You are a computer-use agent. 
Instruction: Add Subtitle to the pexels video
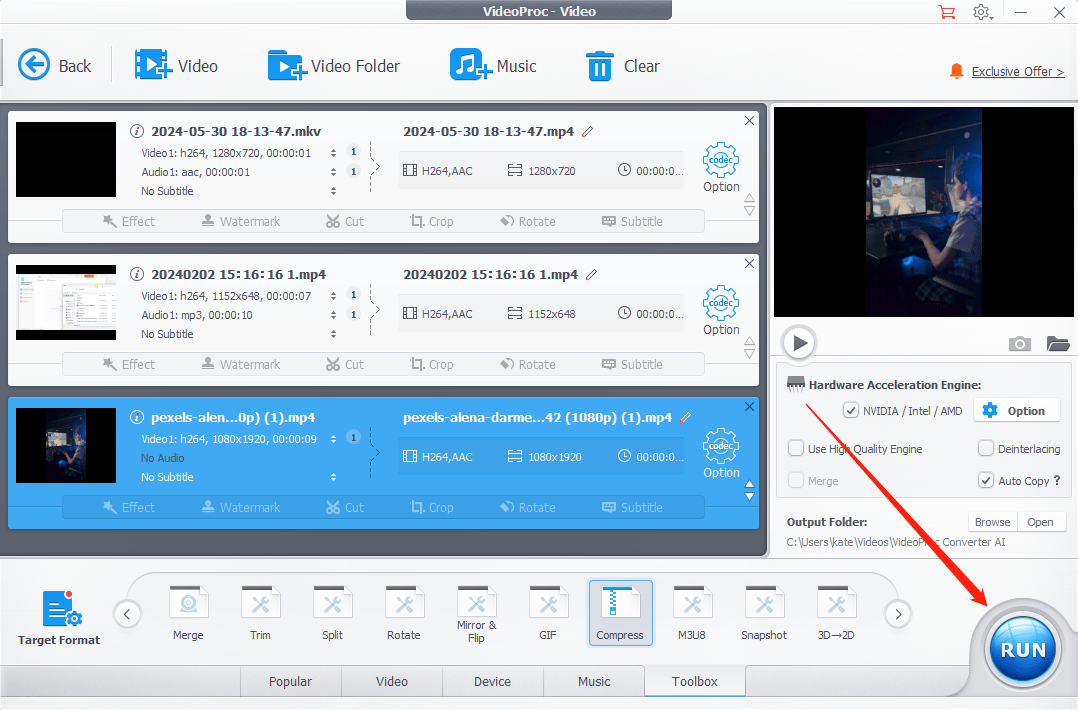click(x=632, y=507)
